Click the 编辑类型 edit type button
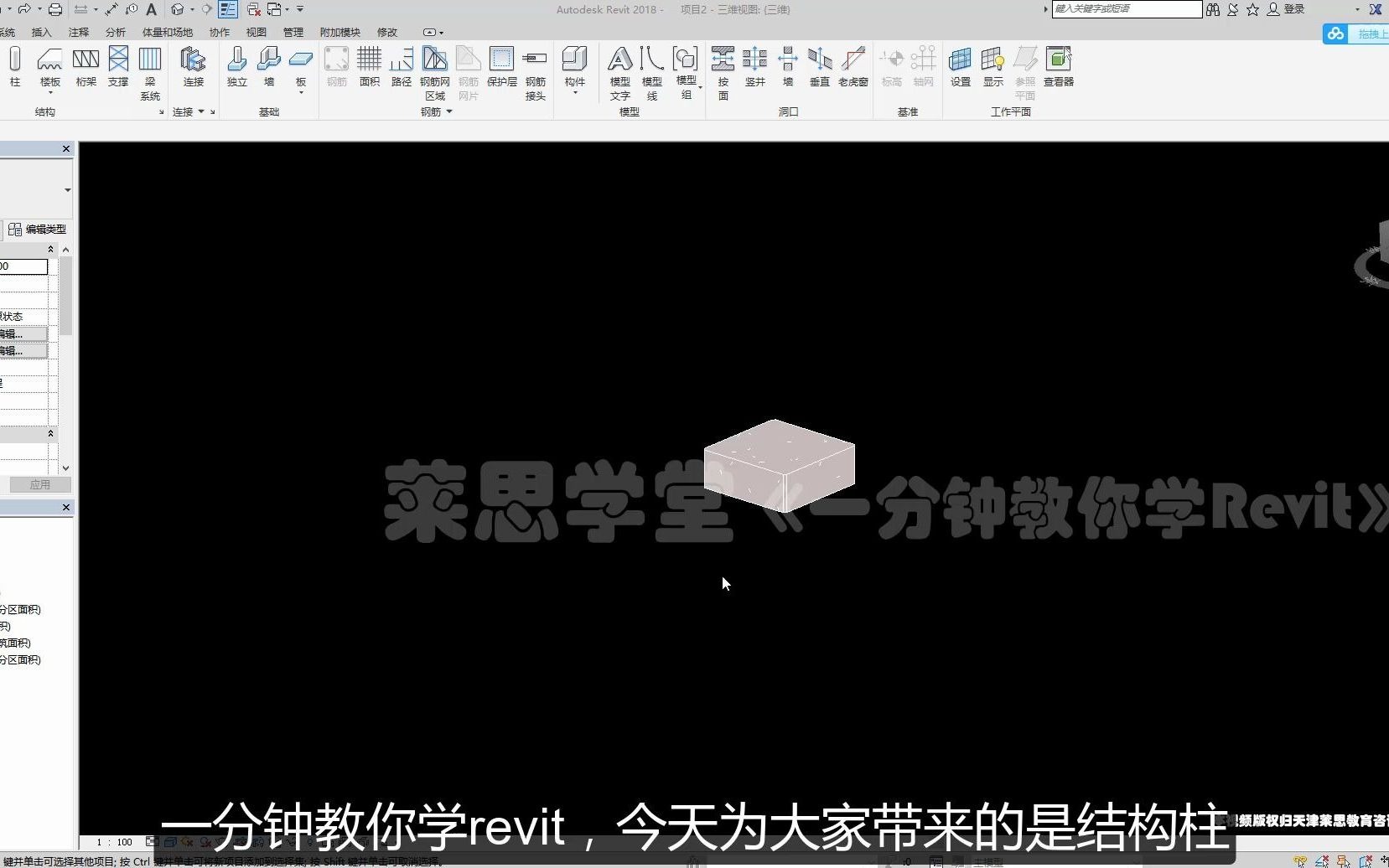Viewport: 1389px width, 868px height. 38,229
